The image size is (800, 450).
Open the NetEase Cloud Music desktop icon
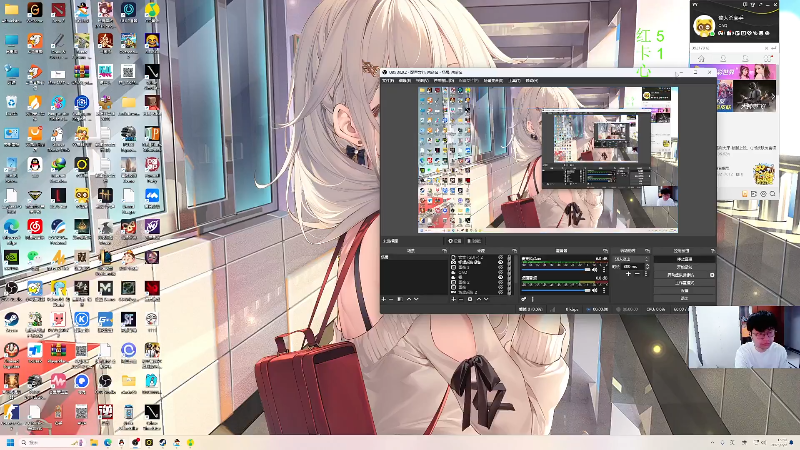pos(35,226)
